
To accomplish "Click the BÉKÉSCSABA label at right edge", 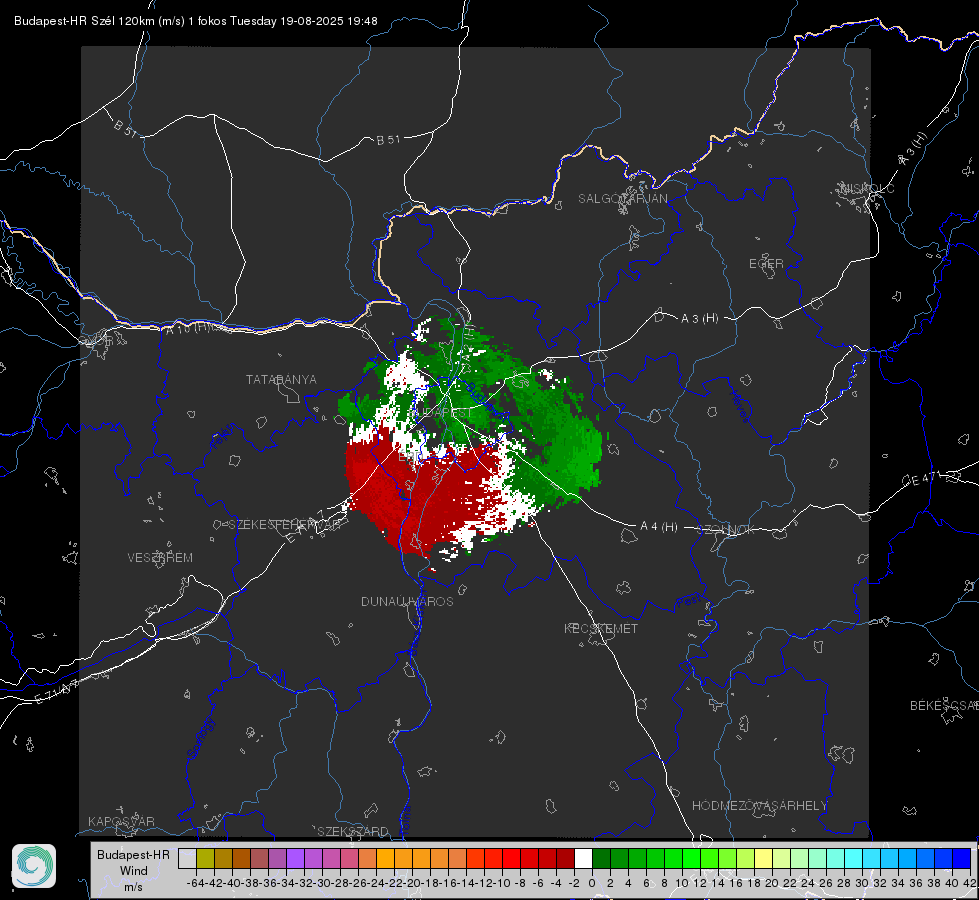I will [x=944, y=705].
